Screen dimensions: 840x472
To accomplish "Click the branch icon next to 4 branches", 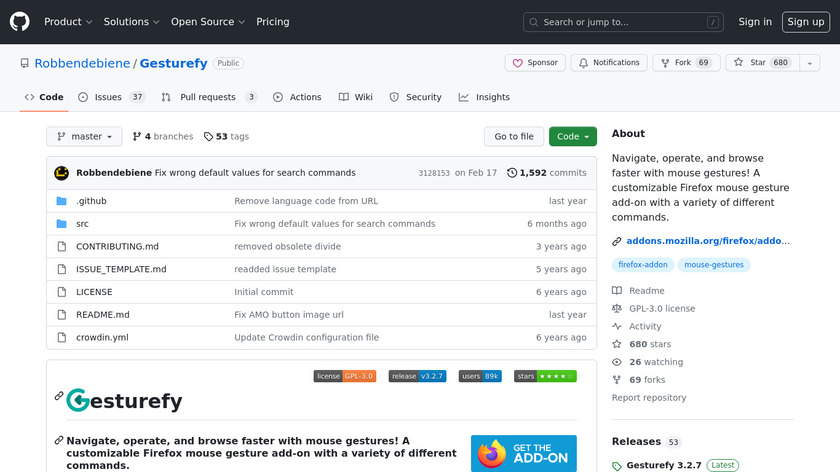I will tap(137, 137).
